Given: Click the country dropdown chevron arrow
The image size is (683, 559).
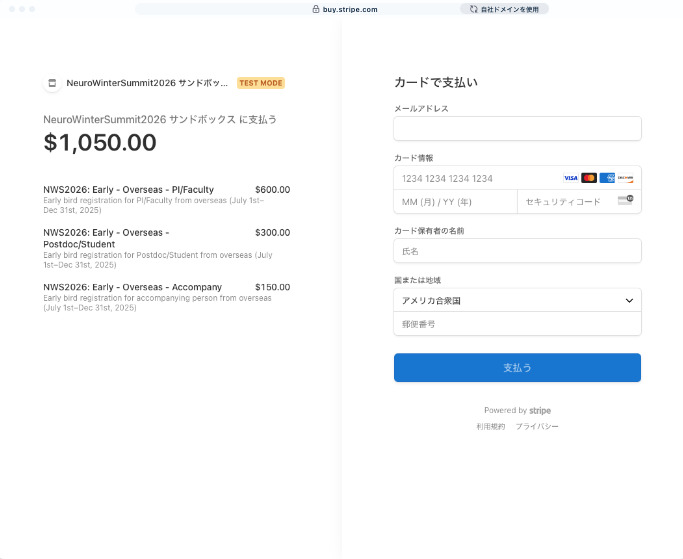Looking at the screenshot, I should pos(629,300).
